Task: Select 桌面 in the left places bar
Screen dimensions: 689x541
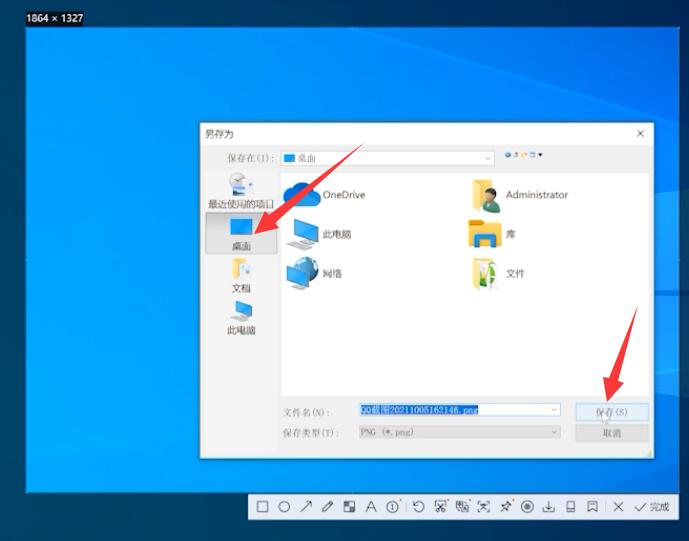Action: point(242,233)
